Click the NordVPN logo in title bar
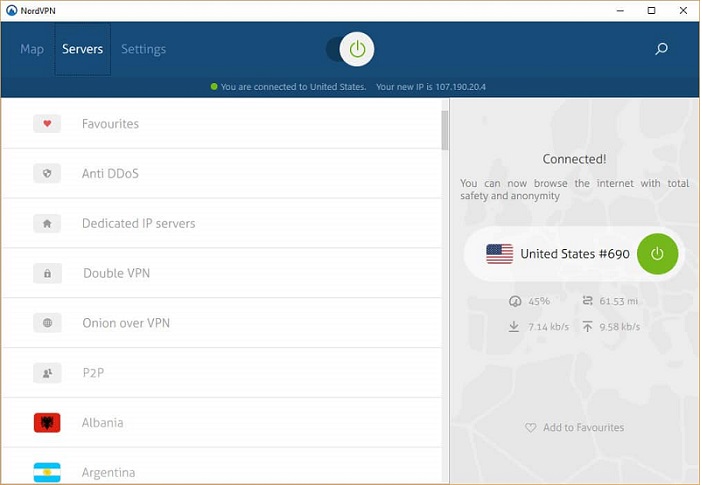The width and height of the screenshot is (702, 485). pos(11,10)
